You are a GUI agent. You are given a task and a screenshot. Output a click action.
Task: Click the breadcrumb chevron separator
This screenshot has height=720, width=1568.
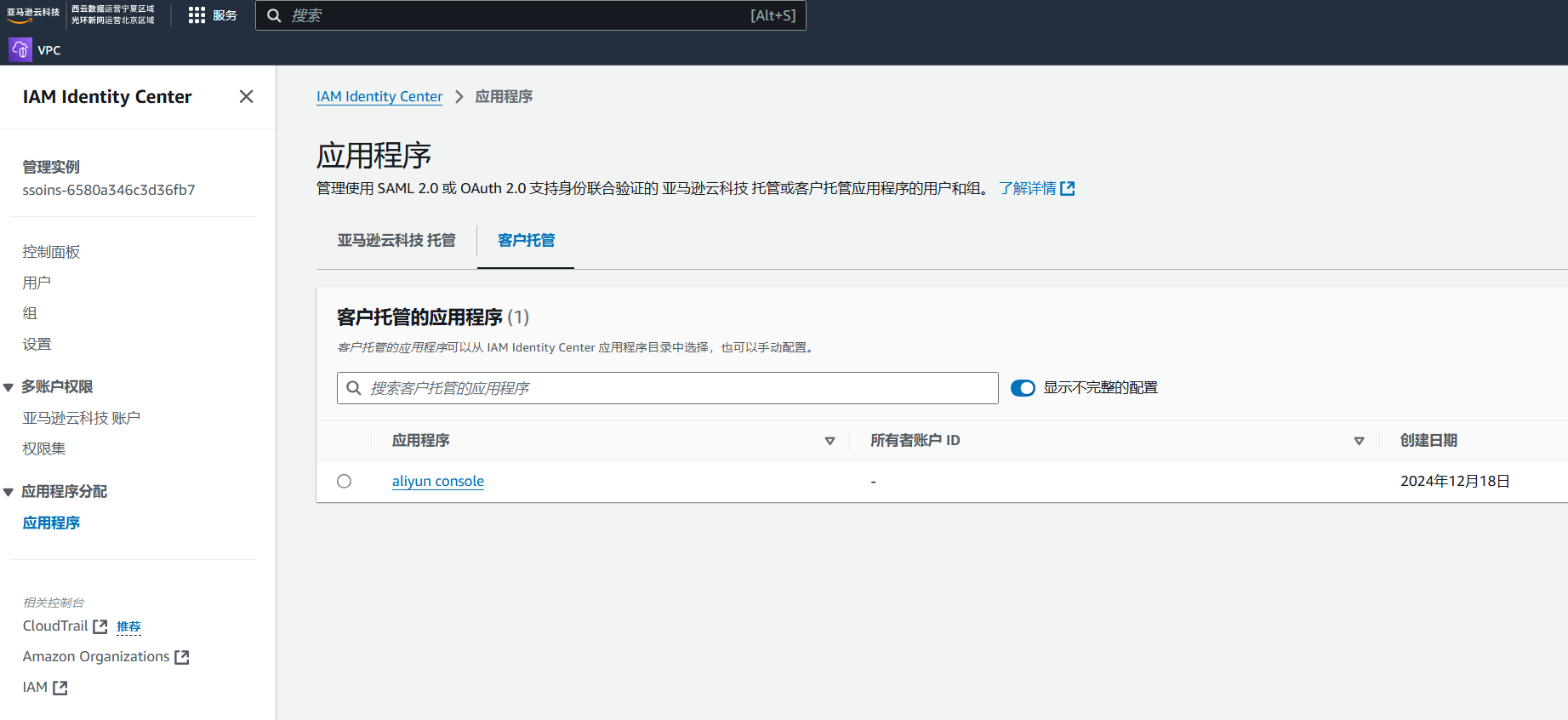pos(459,97)
